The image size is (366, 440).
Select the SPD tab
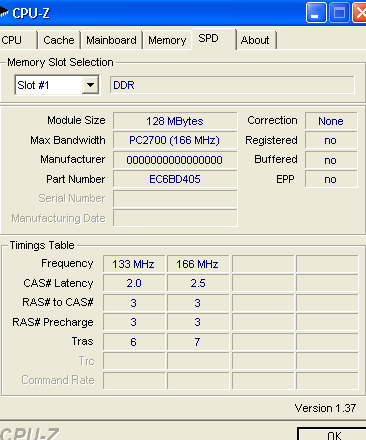click(x=214, y=39)
